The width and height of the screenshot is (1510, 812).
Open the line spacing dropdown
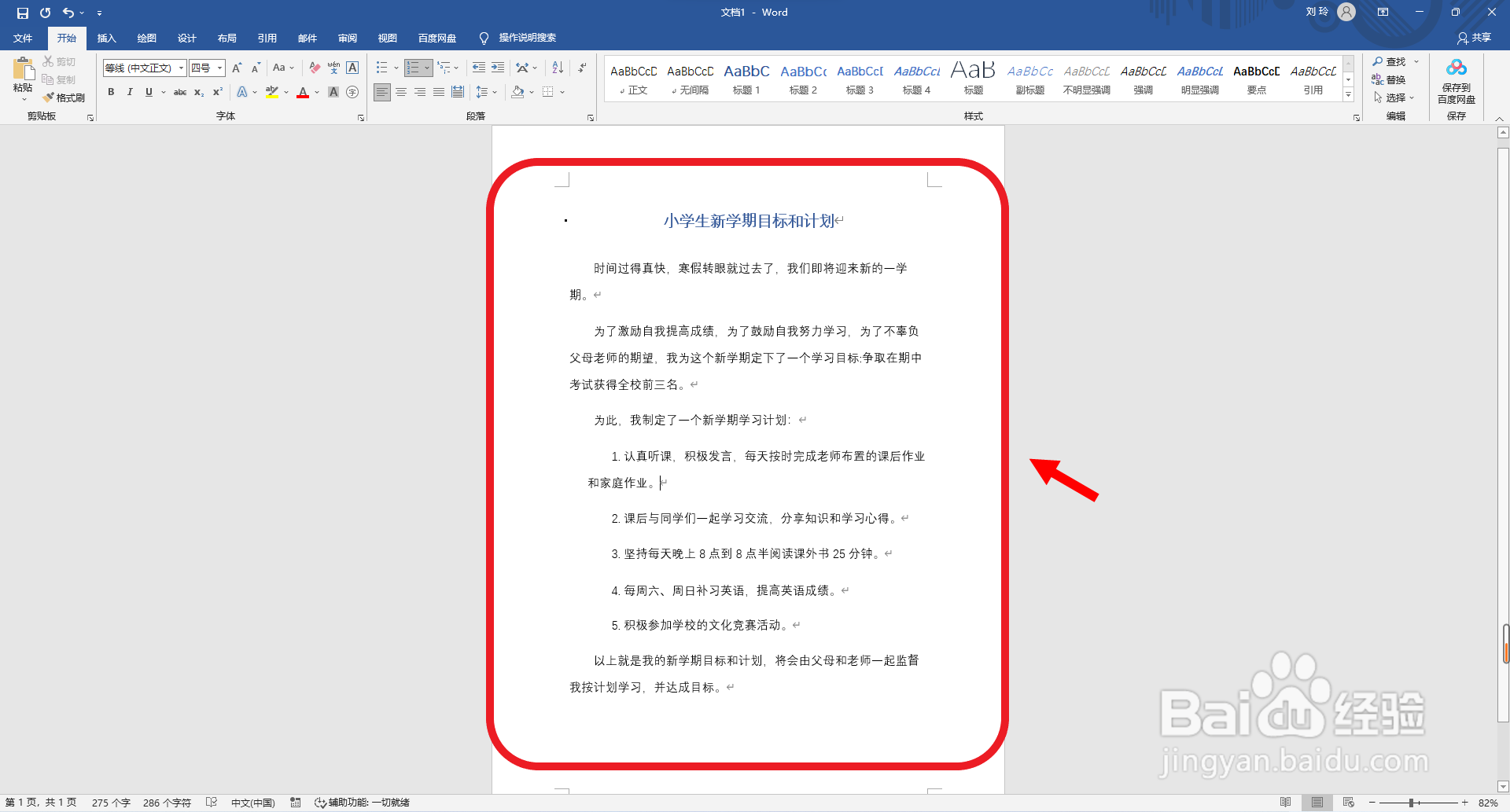pyautogui.click(x=487, y=92)
